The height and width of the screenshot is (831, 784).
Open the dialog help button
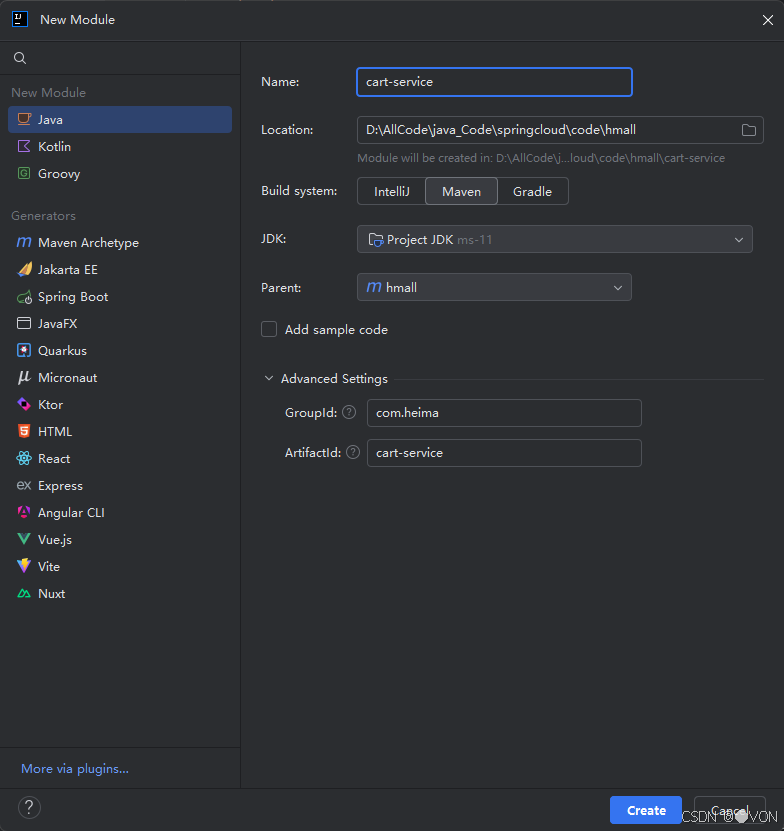[x=29, y=808]
